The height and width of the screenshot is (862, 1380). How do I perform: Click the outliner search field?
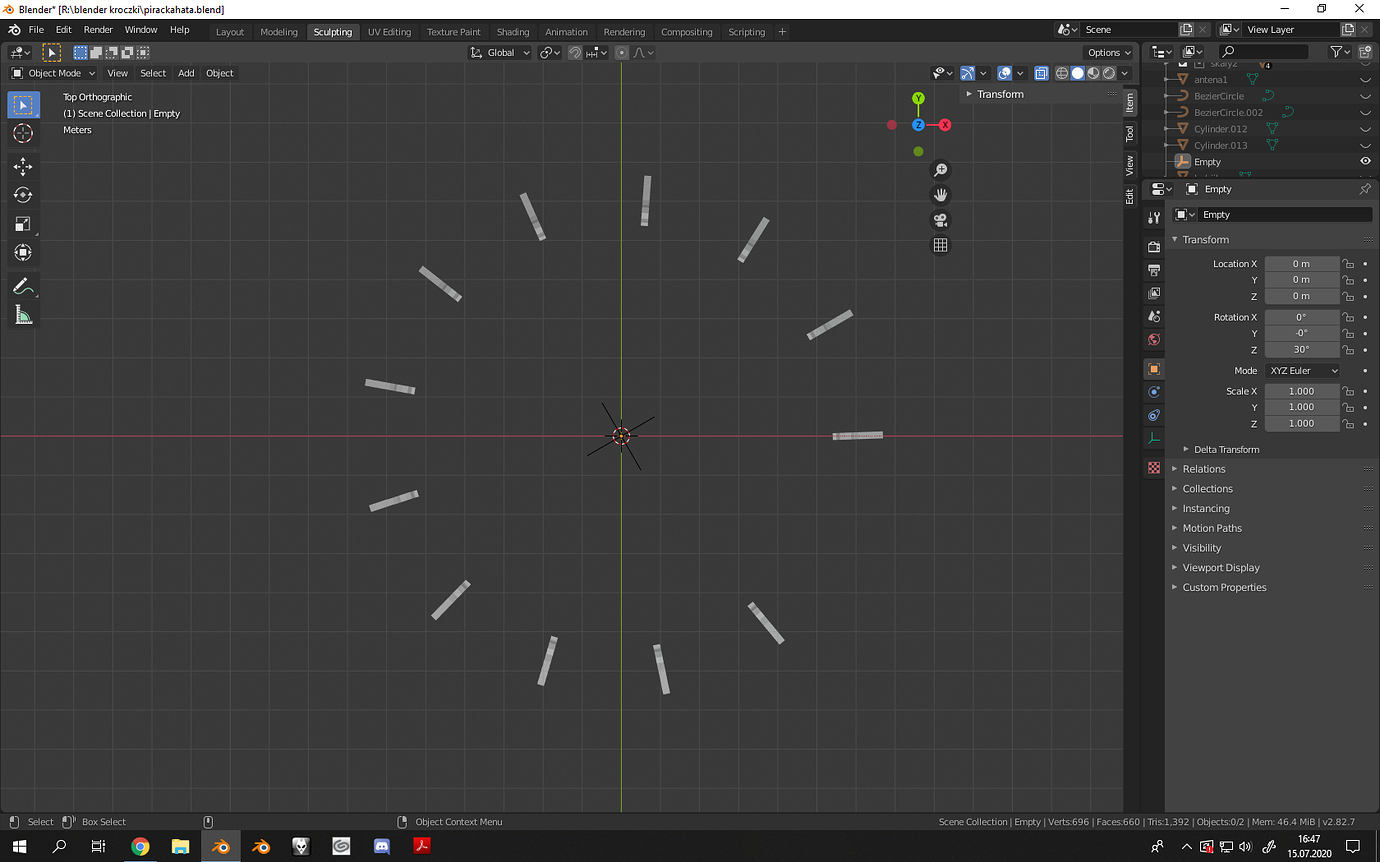[x=1263, y=52]
